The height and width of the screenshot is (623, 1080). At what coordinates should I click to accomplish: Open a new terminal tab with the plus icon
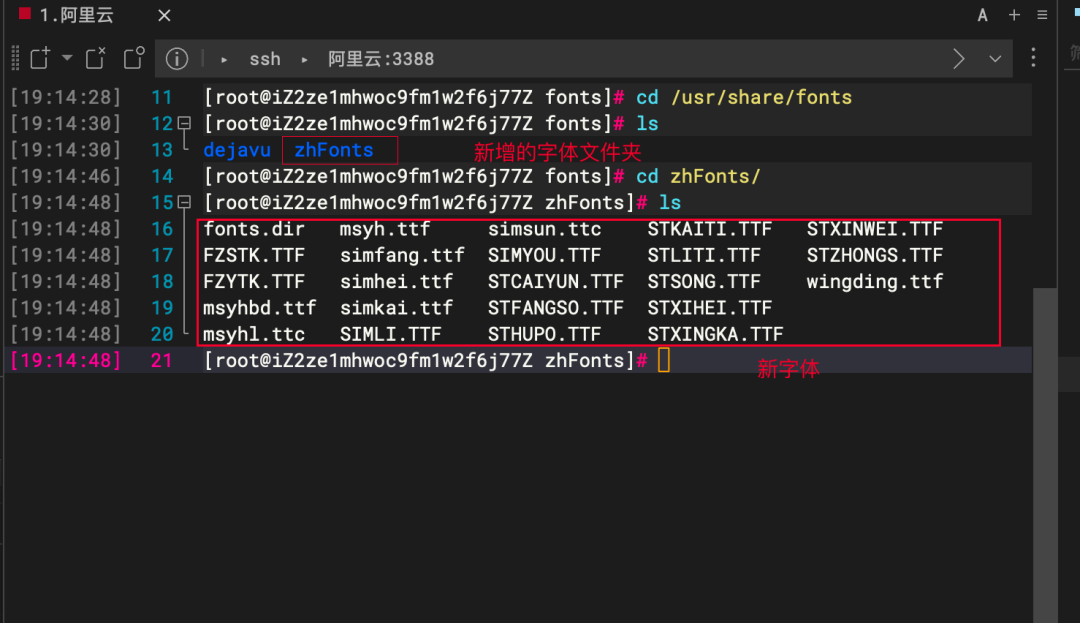click(1016, 15)
